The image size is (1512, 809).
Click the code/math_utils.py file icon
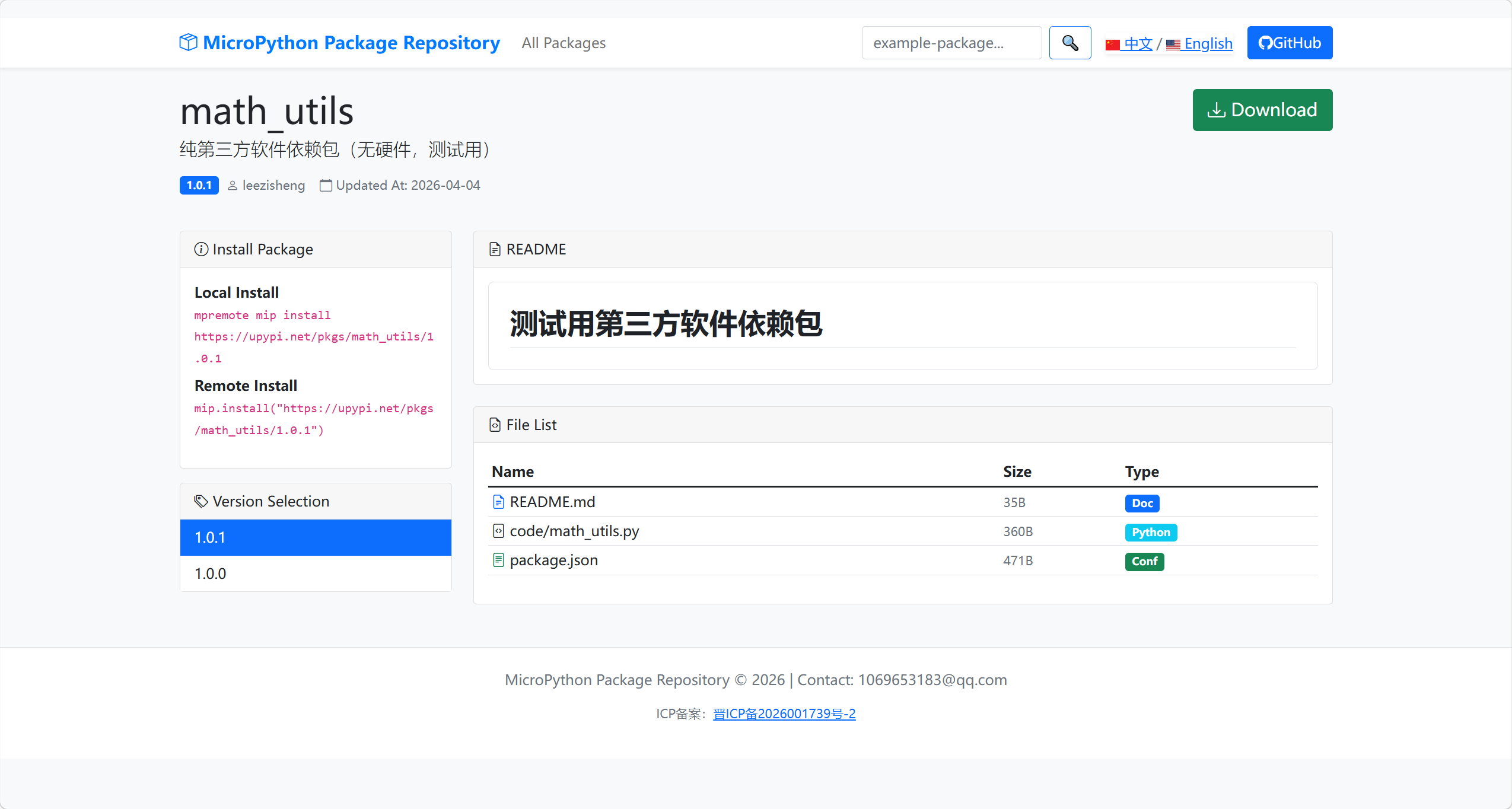(498, 531)
